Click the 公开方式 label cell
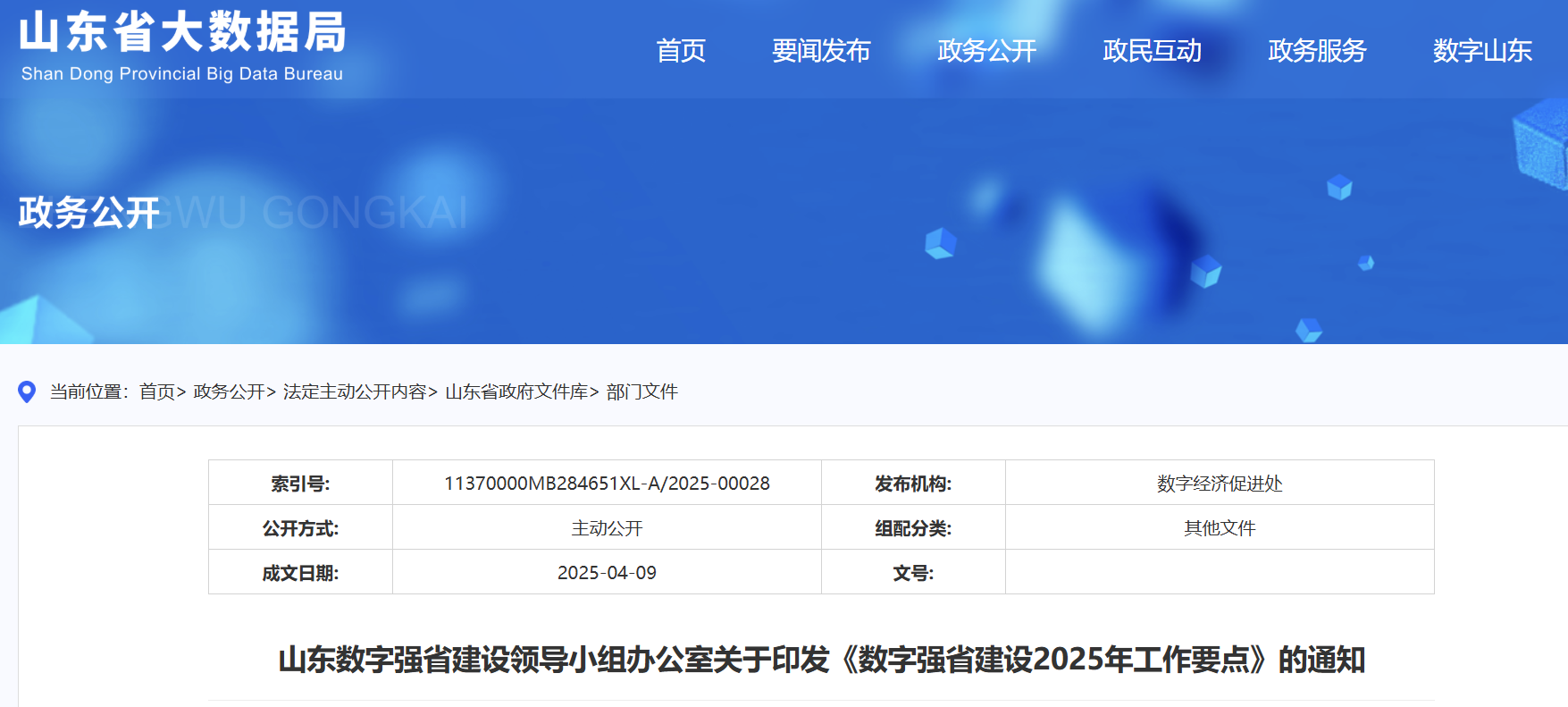This screenshot has height=707, width=1568. click(x=300, y=528)
